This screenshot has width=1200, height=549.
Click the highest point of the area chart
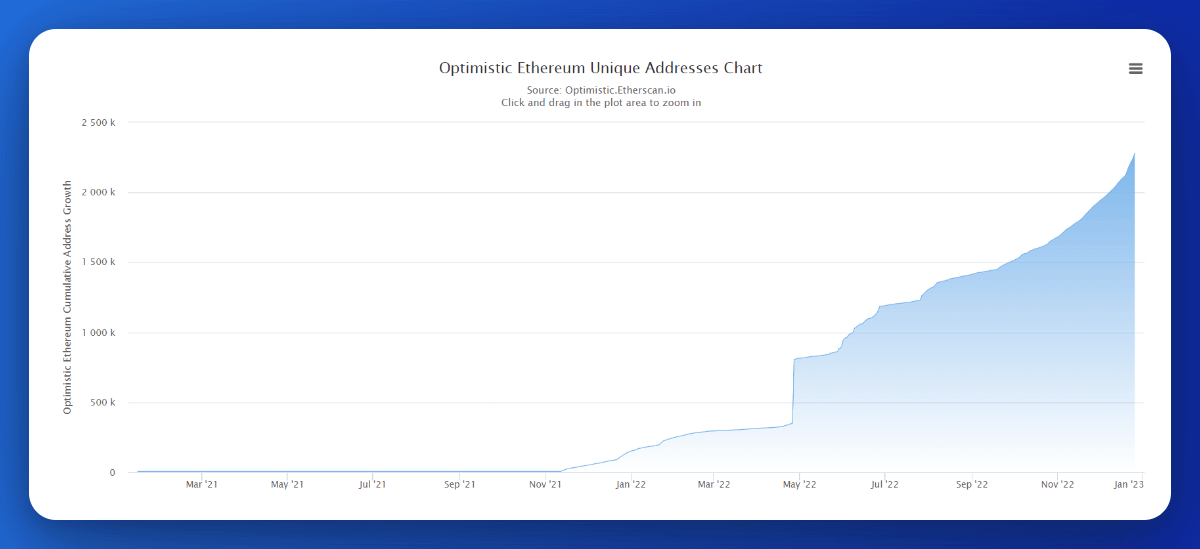1134,154
